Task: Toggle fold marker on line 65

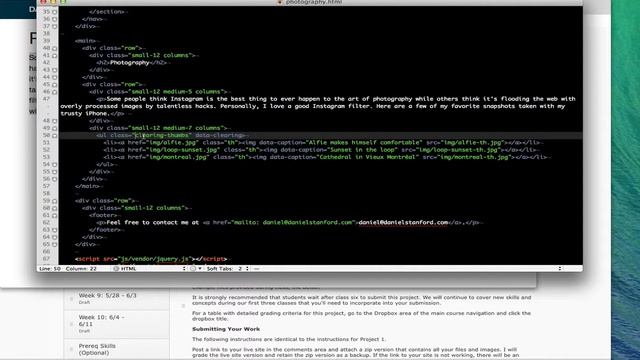Action: [54, 244]
